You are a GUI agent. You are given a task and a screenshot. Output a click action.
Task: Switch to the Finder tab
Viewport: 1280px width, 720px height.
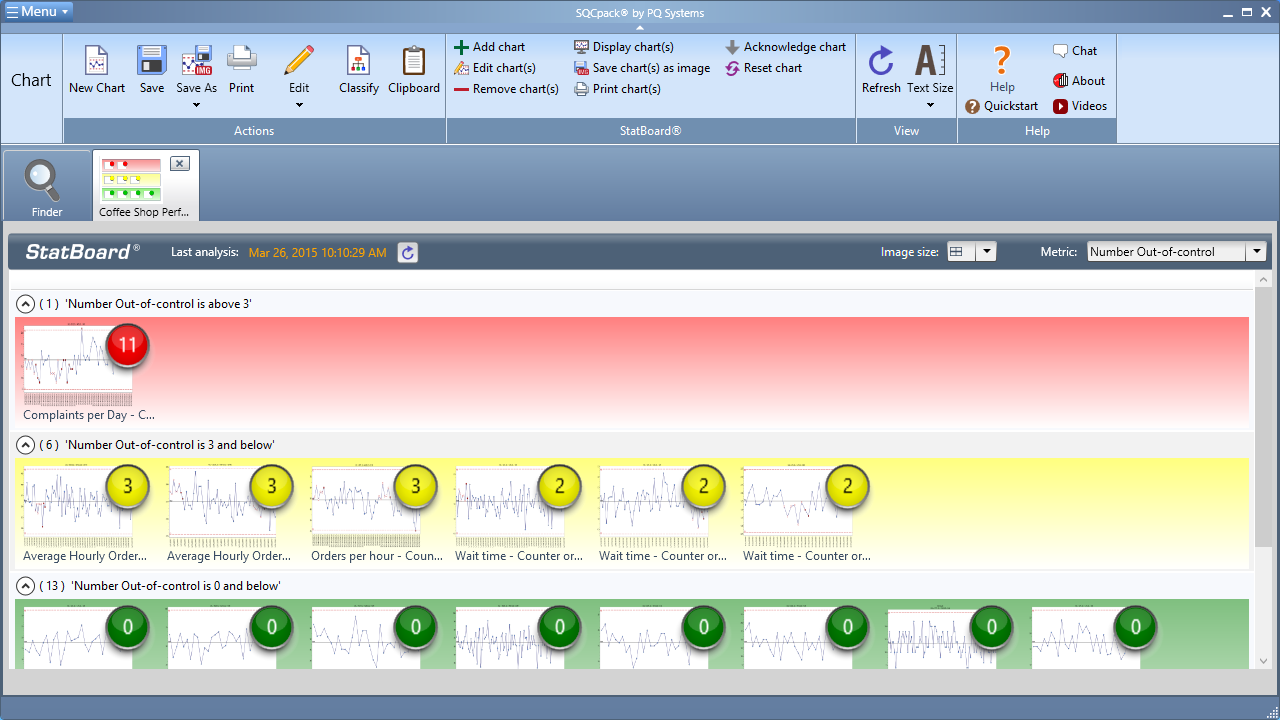(46, 185)
